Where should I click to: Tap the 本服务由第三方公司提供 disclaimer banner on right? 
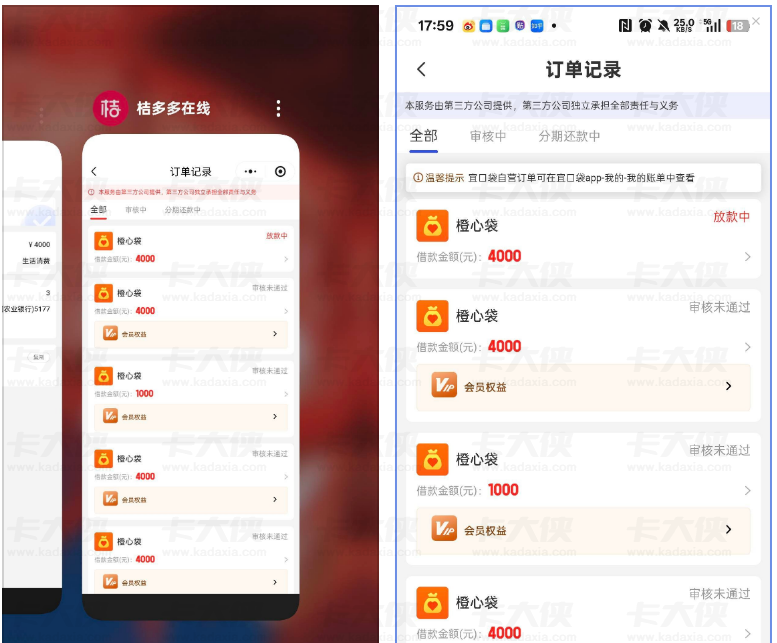(584, 105)
